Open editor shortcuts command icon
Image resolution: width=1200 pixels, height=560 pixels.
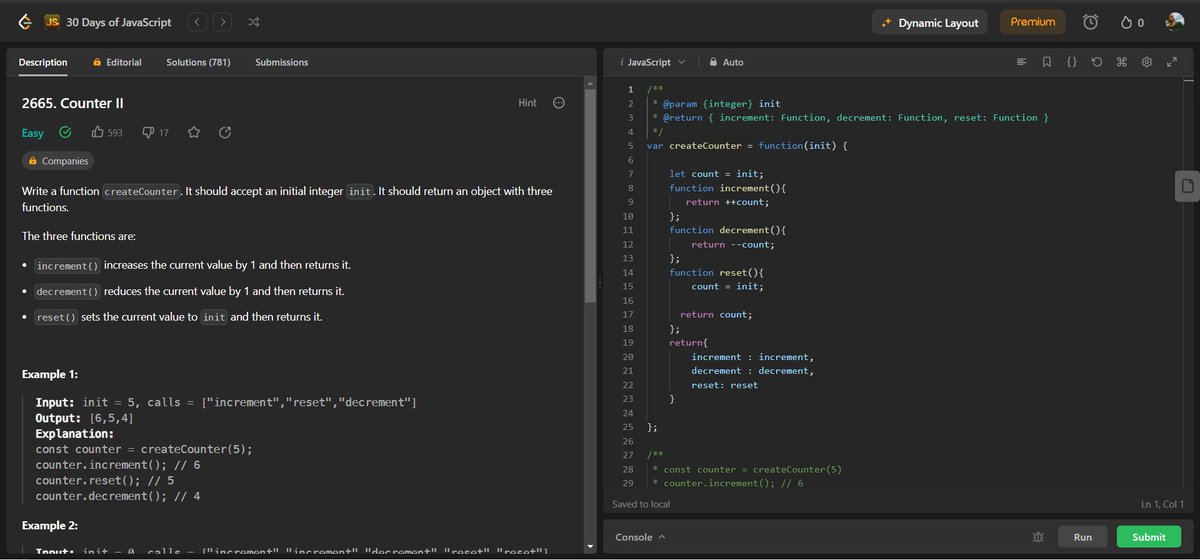[1122, 62]
